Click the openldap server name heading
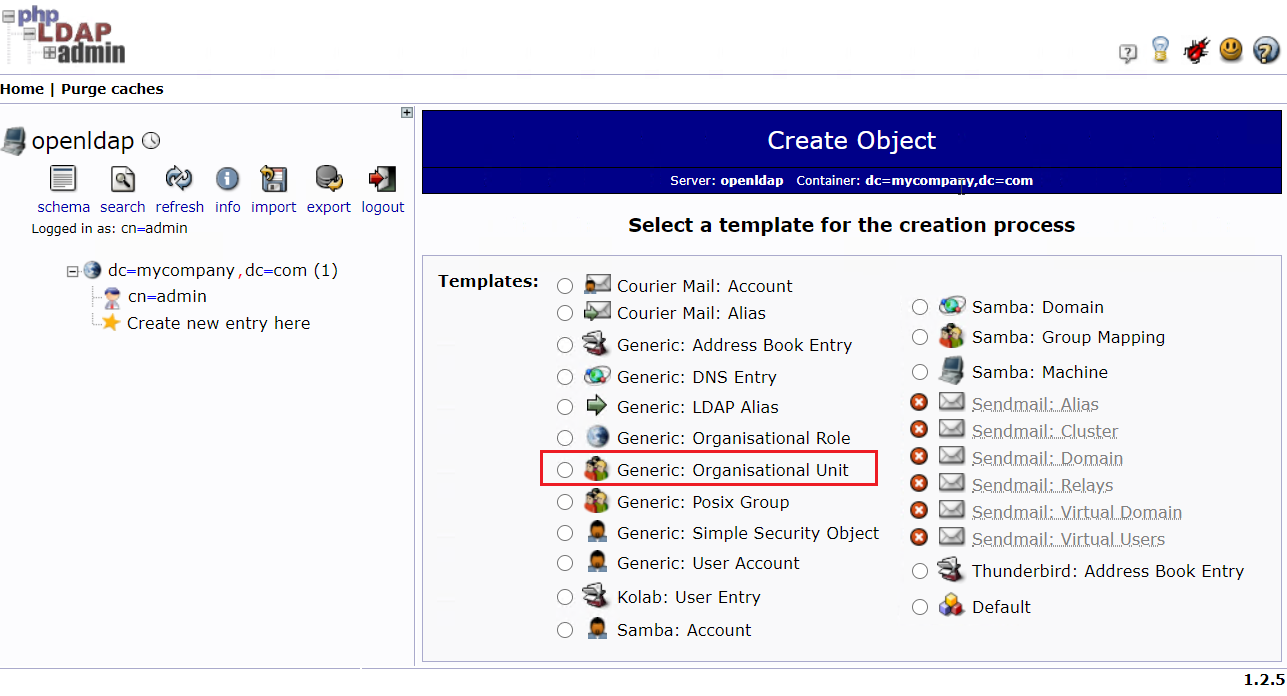The width and height of the screenshot is (1287, 696). click(x=85, y=140)
